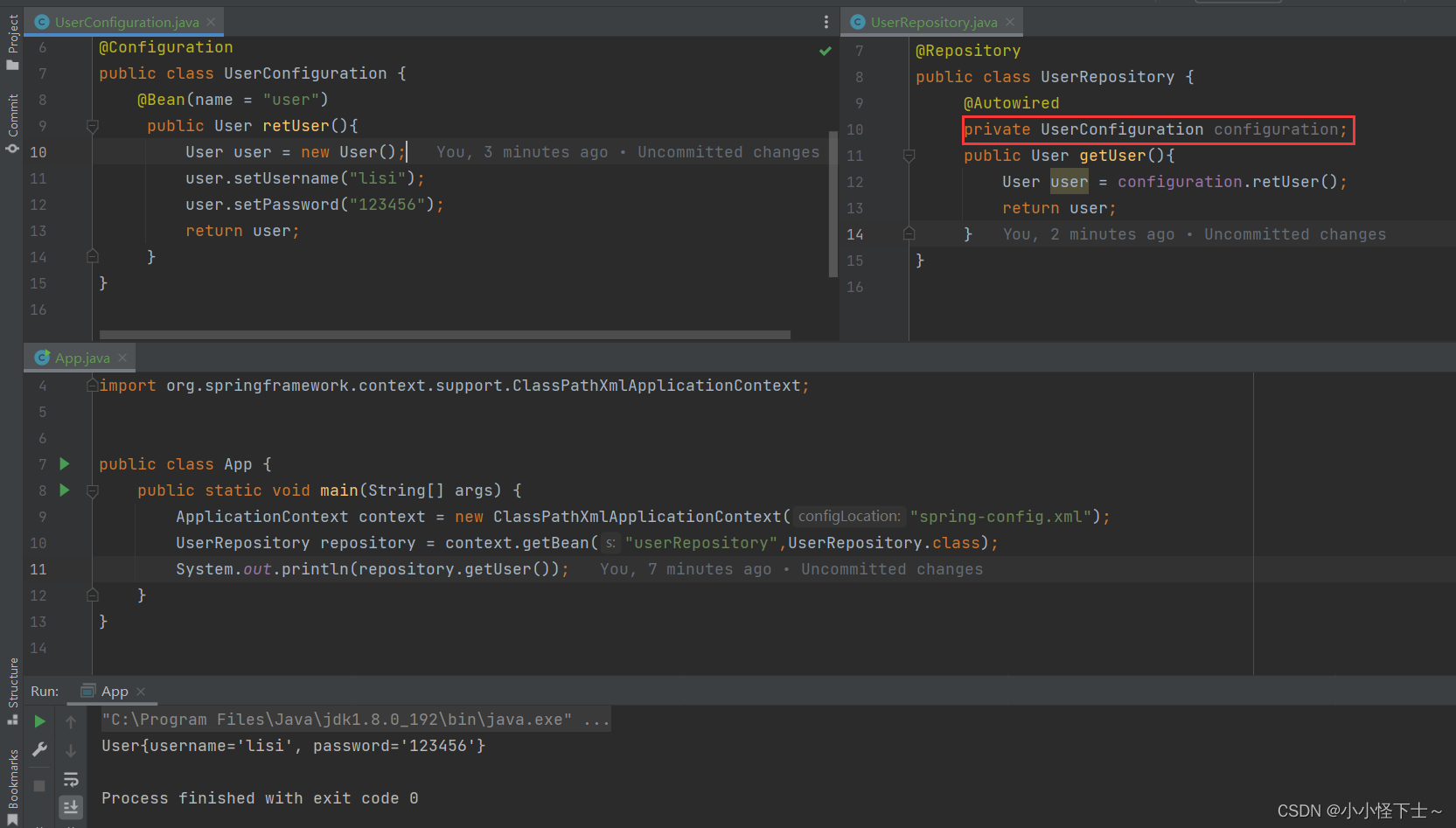Viewport: 1456px width, 828px height.
Task: Collapse imports fold on App.java line 4
Action: tap(93, 386)
